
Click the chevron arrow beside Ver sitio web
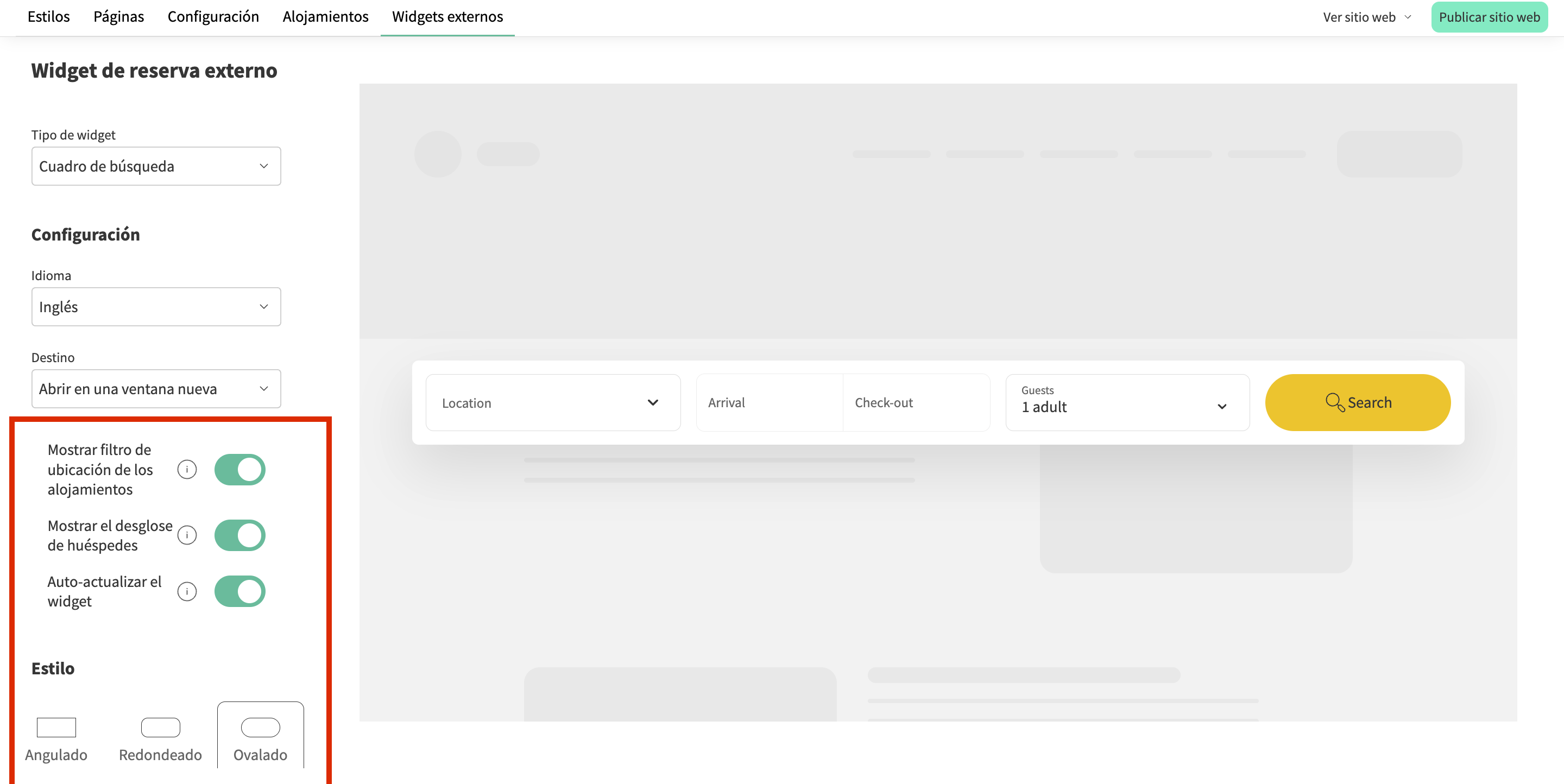pyautogui.click(x=1408, y=17)
